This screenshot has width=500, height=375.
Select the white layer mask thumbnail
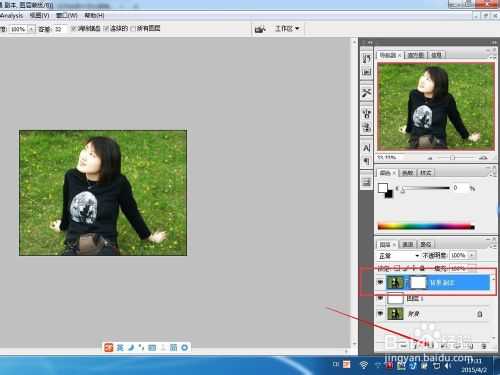(x=418, y=283)
